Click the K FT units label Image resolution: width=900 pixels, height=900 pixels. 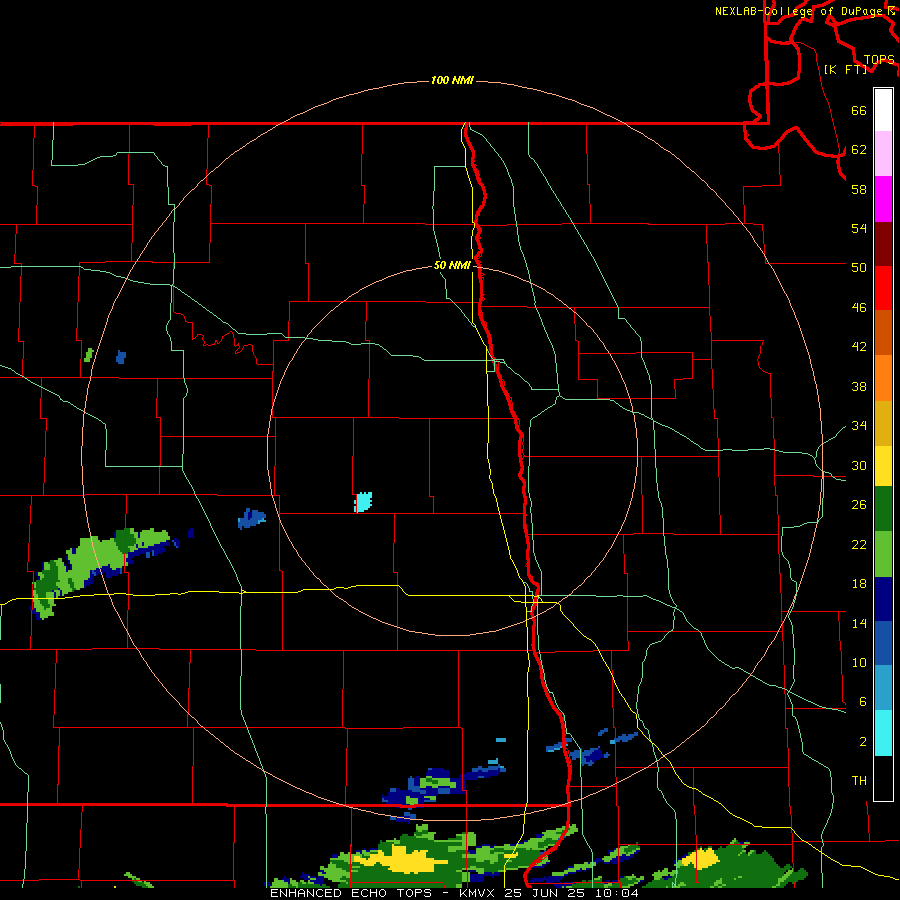click(846, 69)
